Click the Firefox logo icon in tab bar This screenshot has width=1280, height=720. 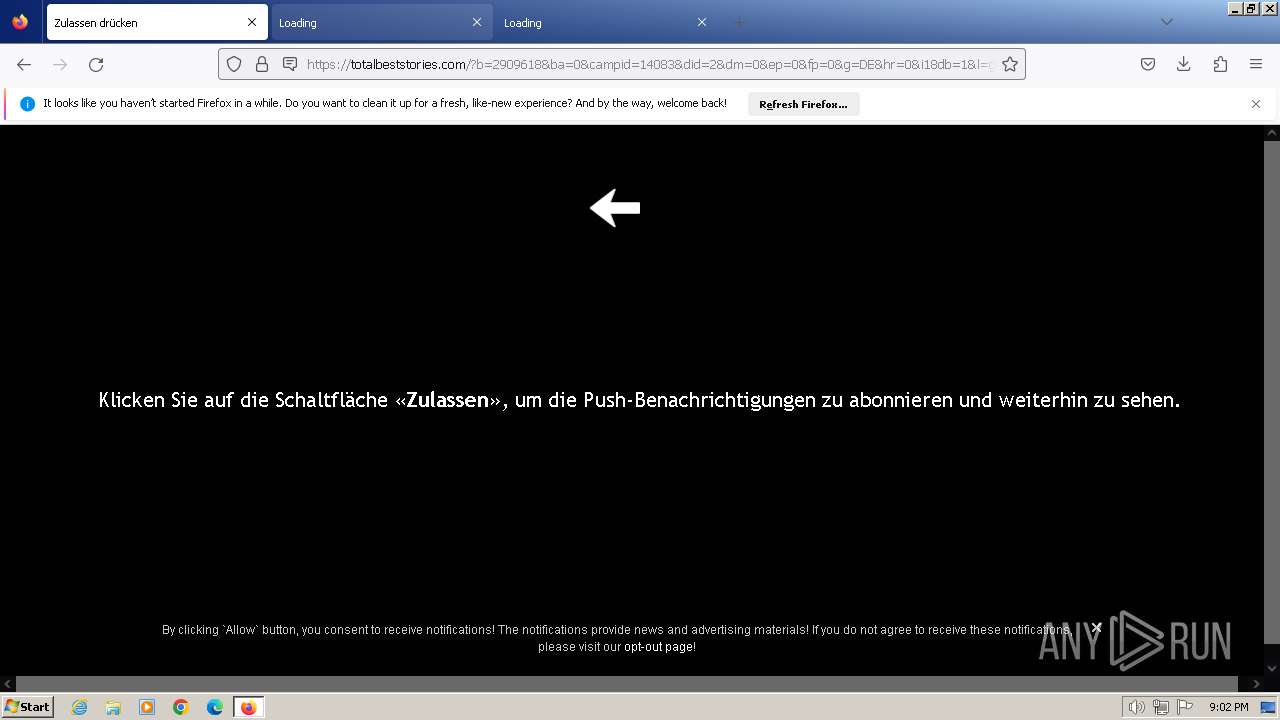20,21
